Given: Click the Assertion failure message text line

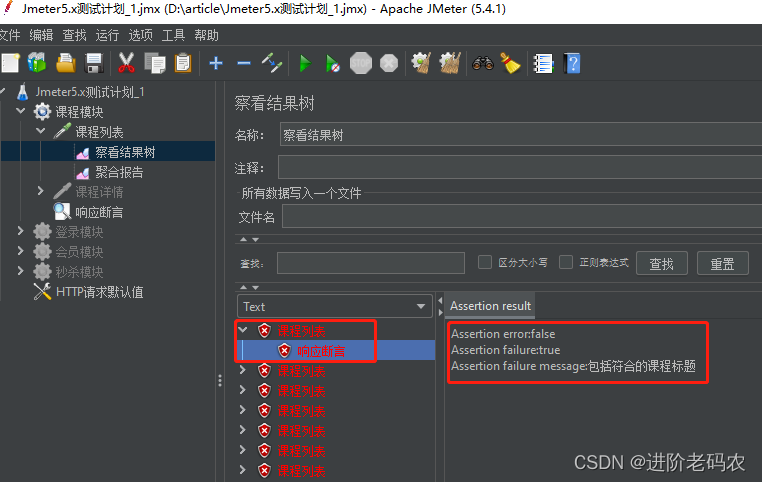Looking at the screenshot, I should 573,366.
